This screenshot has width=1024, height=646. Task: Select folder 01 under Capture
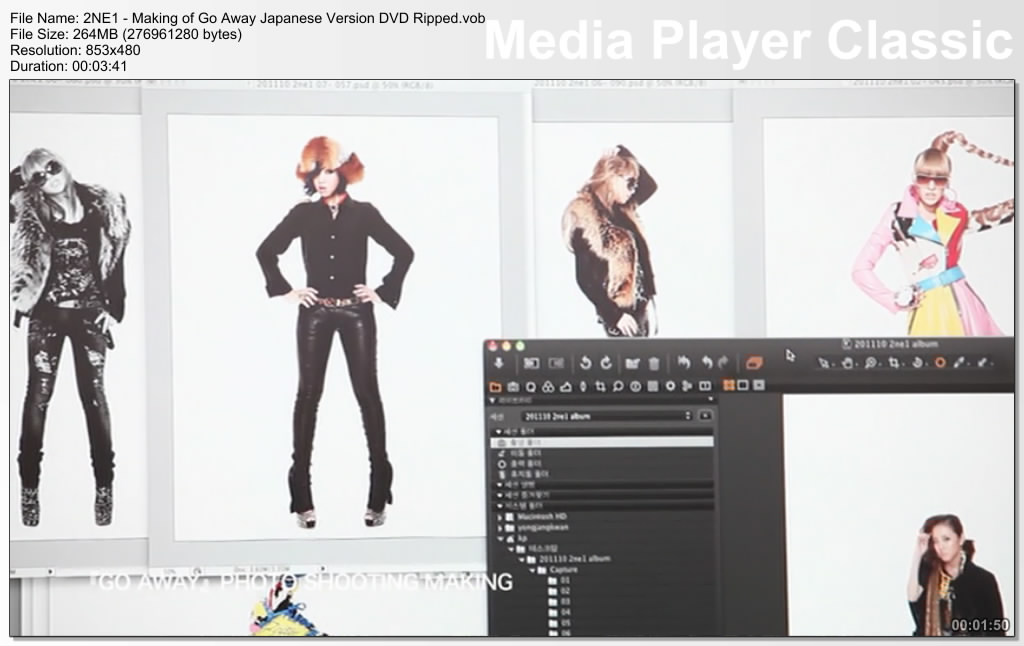[559, 580]
